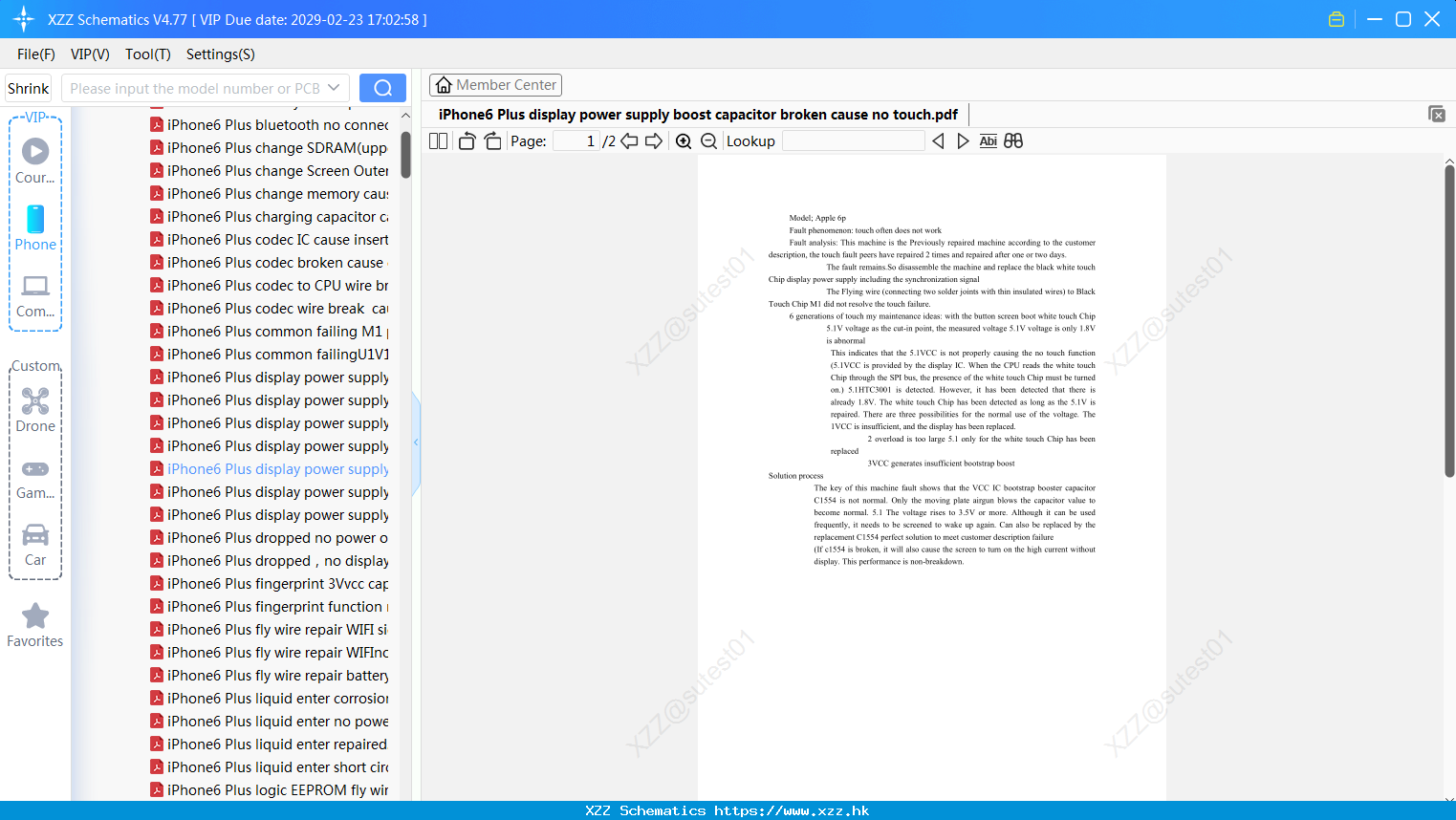The width and height of the screenshot is (1456, 820).
Task: Toggle the Abi text match option
Action: [989, 140]
